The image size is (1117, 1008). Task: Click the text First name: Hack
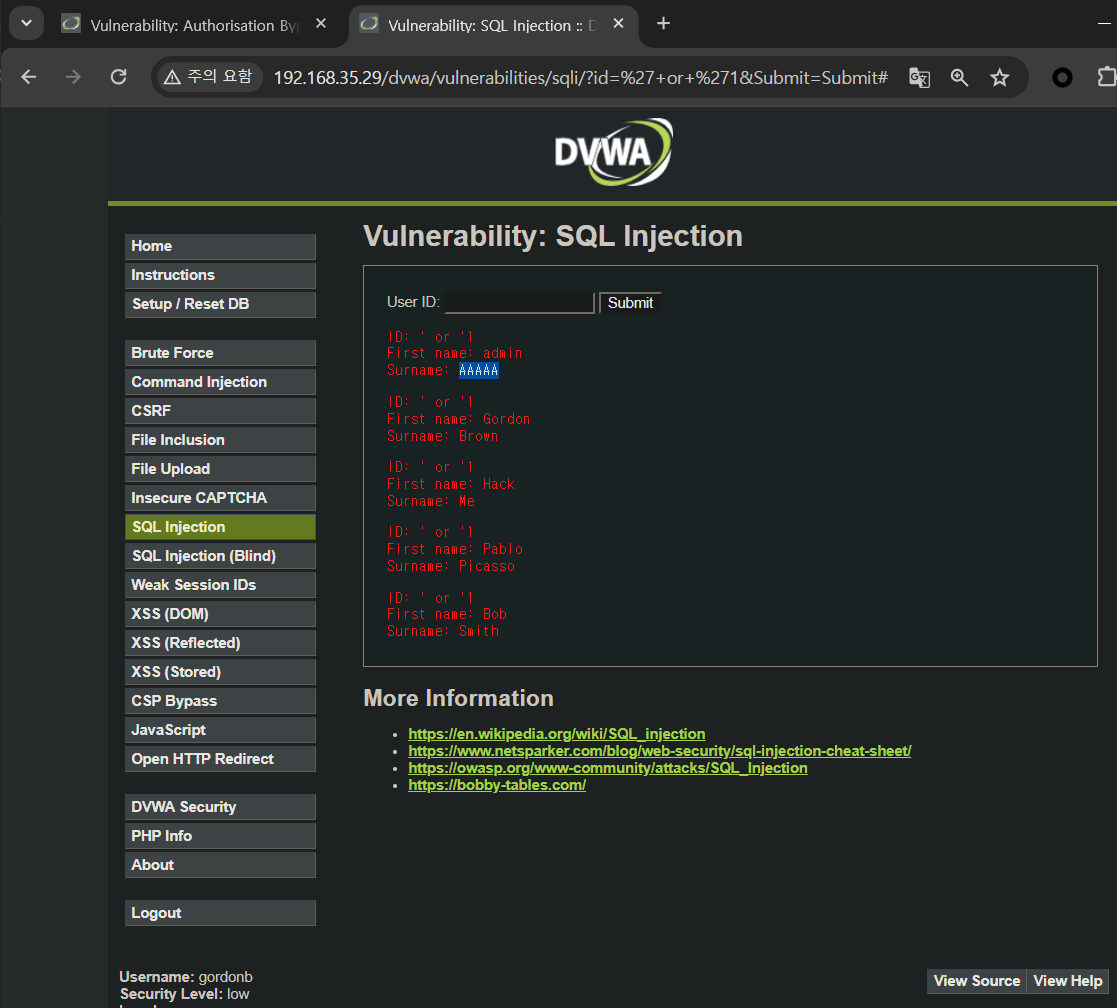click(x=450, y=484)
